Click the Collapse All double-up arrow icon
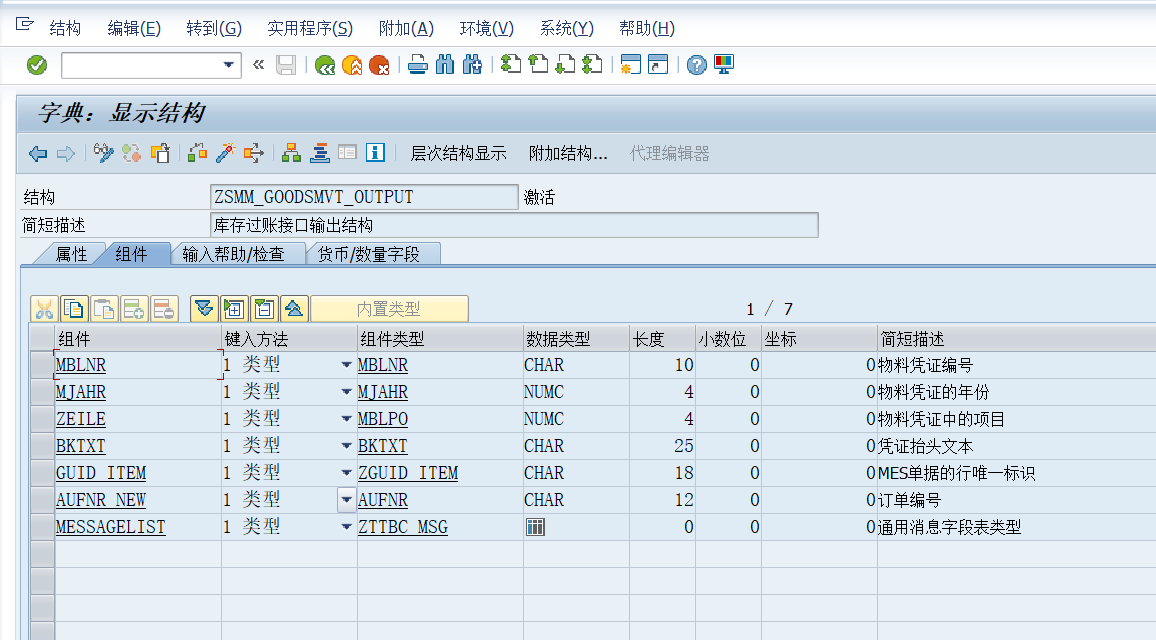Screen dimensions: 1156x640 point(294,309)
